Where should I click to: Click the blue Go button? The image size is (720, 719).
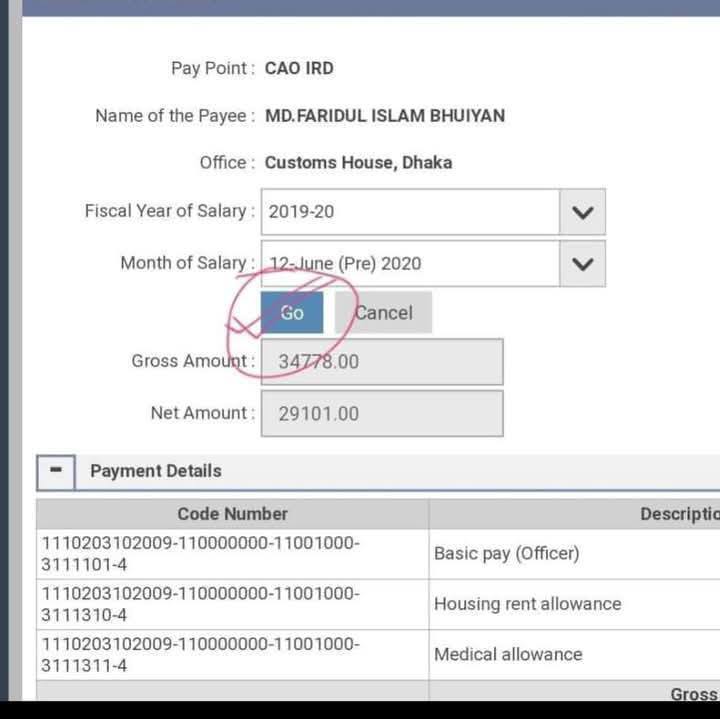[292, 313]
